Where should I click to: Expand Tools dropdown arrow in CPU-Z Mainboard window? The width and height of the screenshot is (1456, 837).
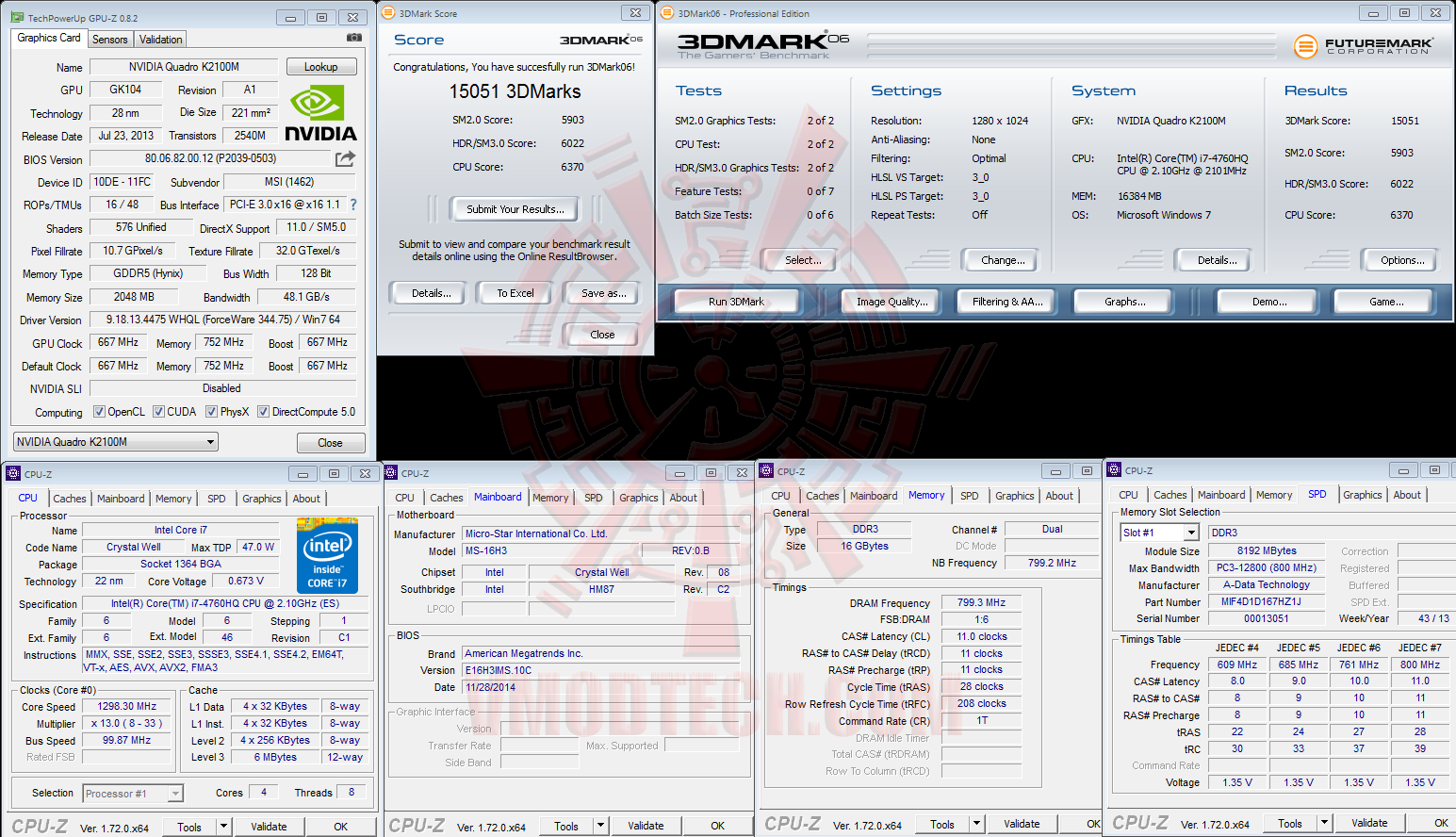pos(601,826)
